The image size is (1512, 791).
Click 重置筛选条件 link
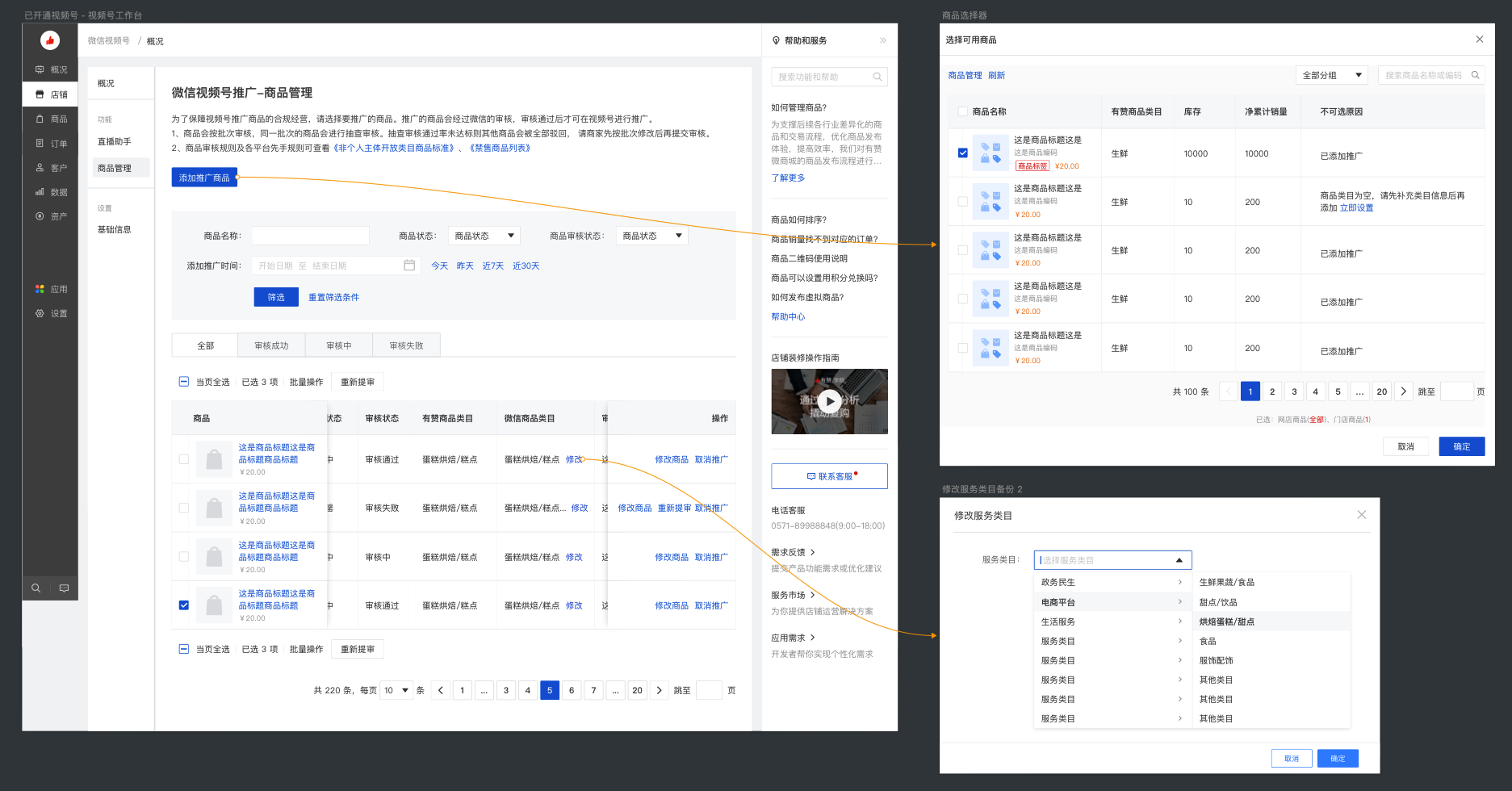pos(333,297)
